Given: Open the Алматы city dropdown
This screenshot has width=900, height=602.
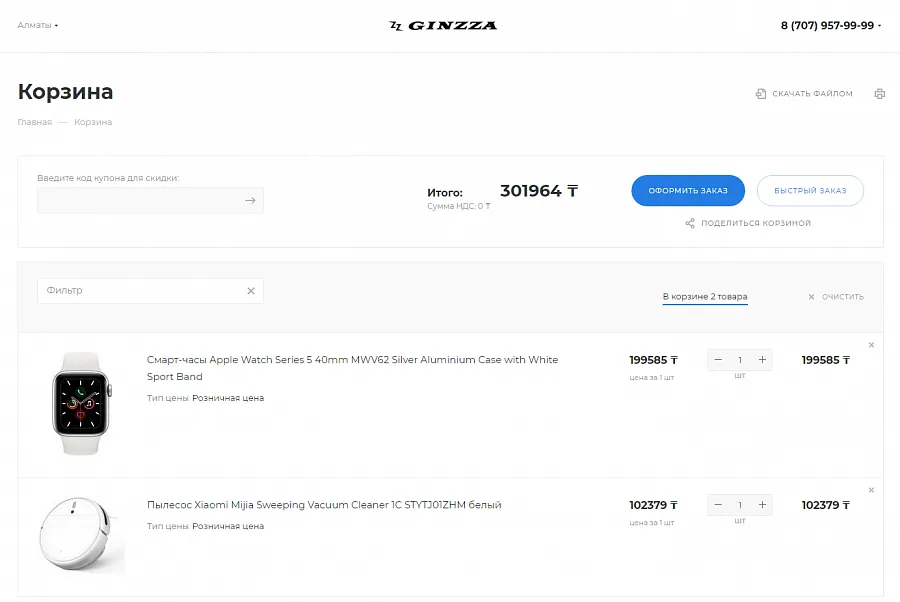Looking at the screenshot, I should tap(37, 25).
